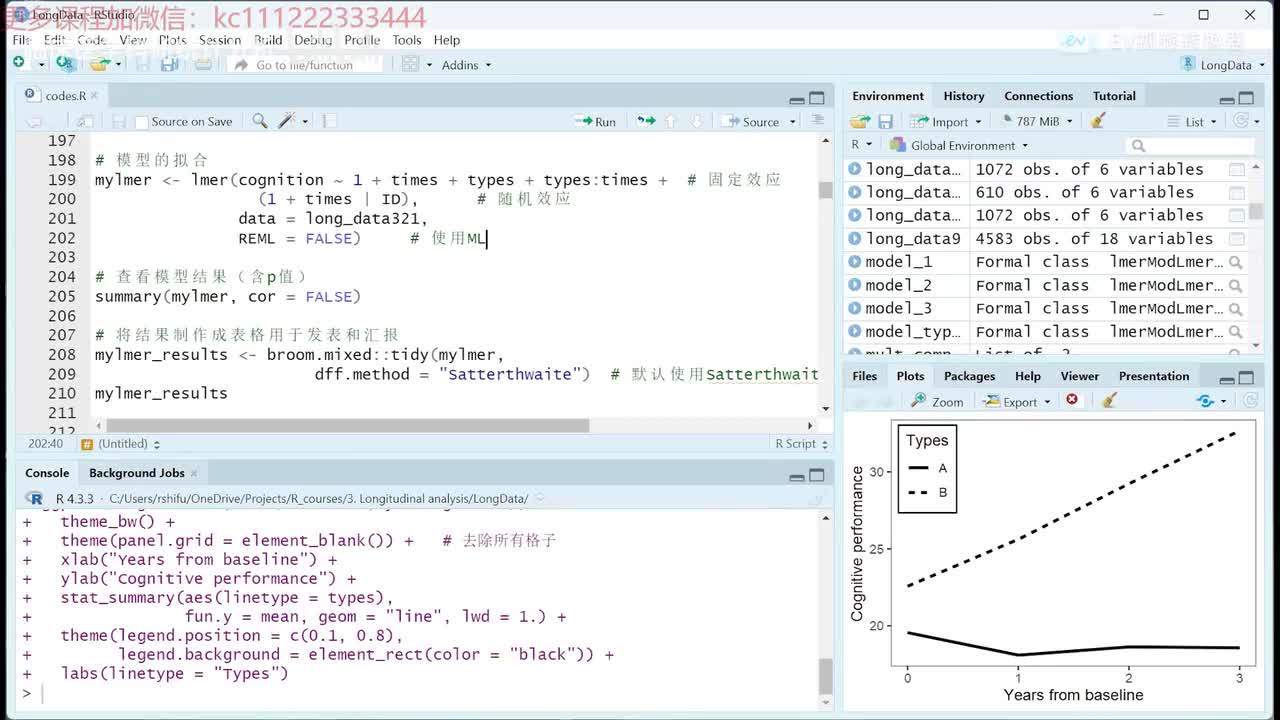1280x720 pixels.
Task: Click the Refresh icon in Environment pane
Action: (x=1241, y=121)
